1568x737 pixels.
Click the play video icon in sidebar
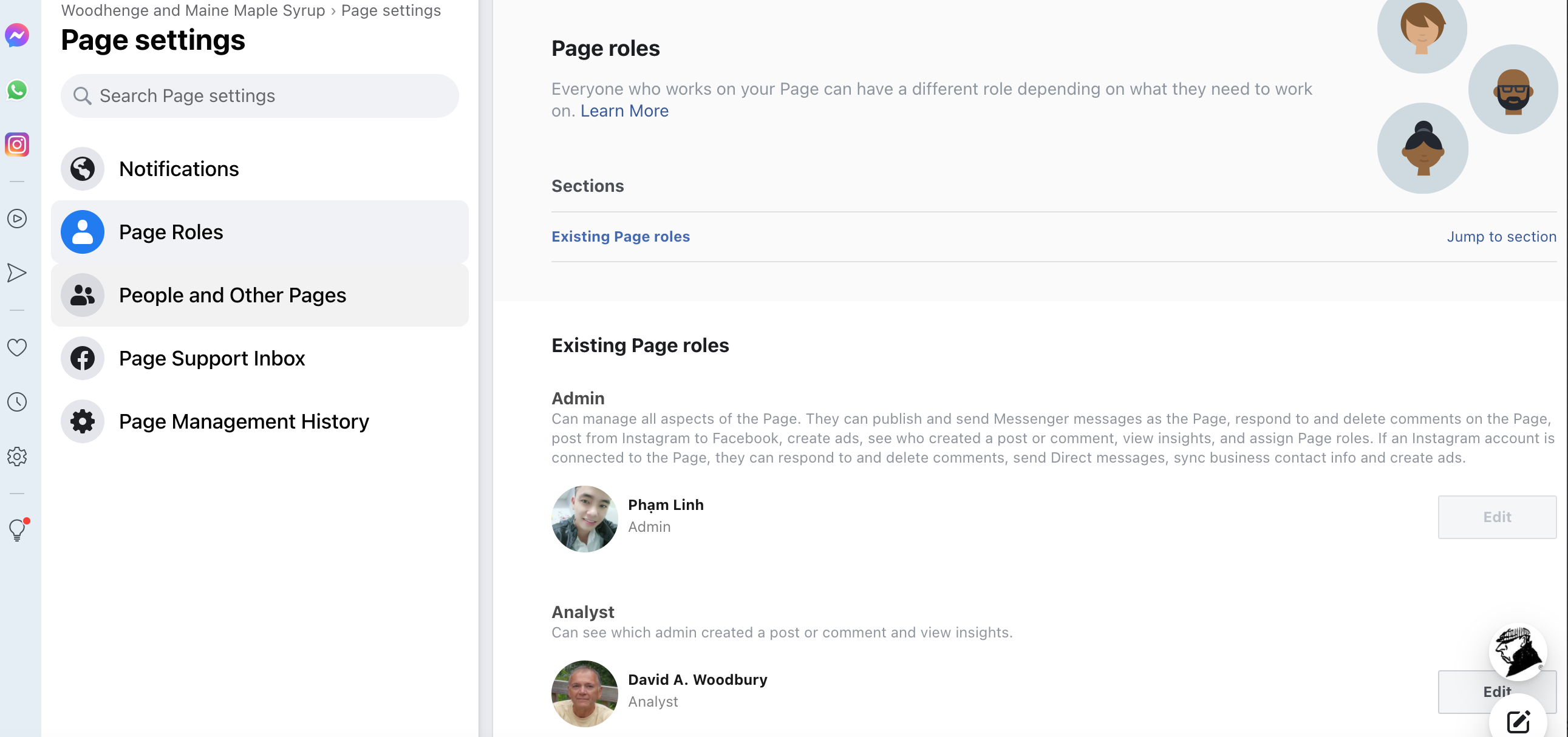[x=17, y=219]
